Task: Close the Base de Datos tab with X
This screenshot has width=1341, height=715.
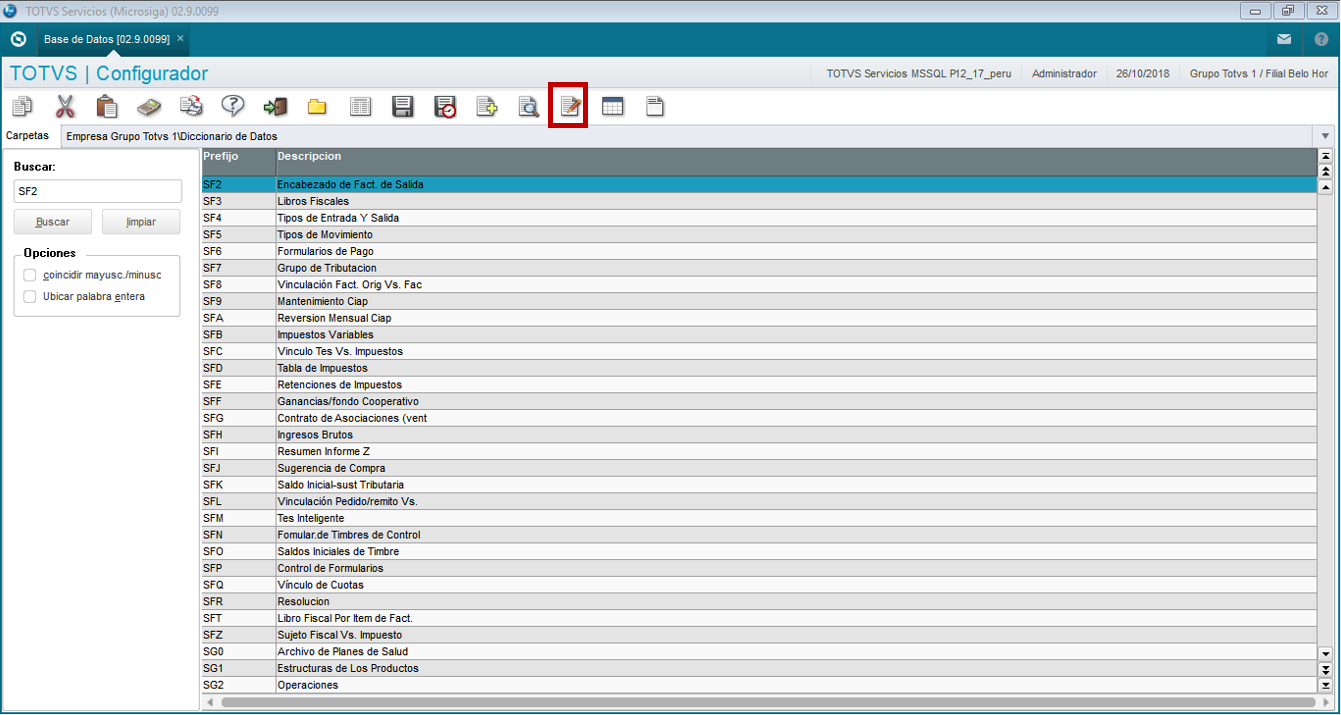Action: (180, 38)
